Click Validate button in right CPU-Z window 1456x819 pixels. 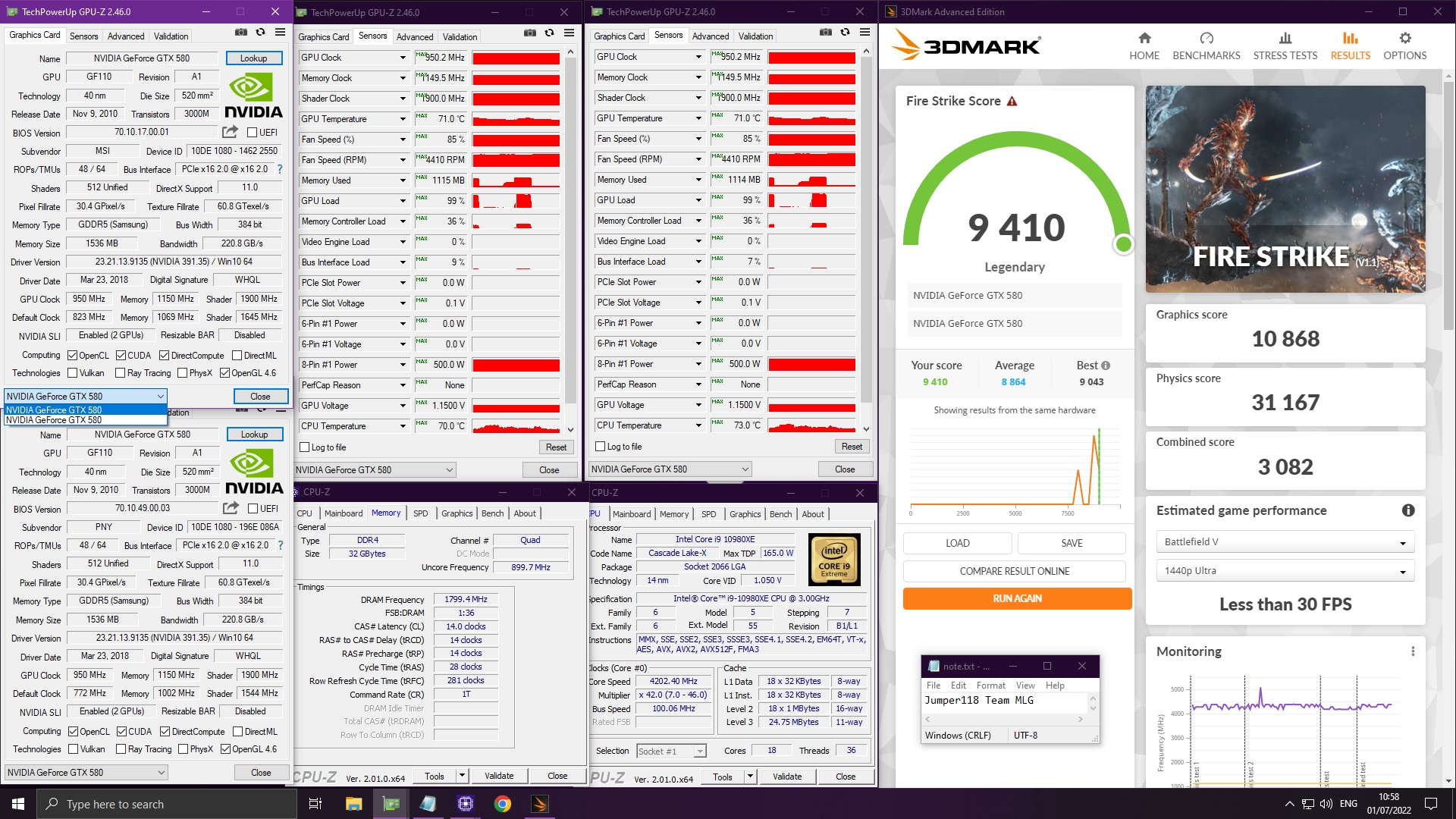point(787,777)
